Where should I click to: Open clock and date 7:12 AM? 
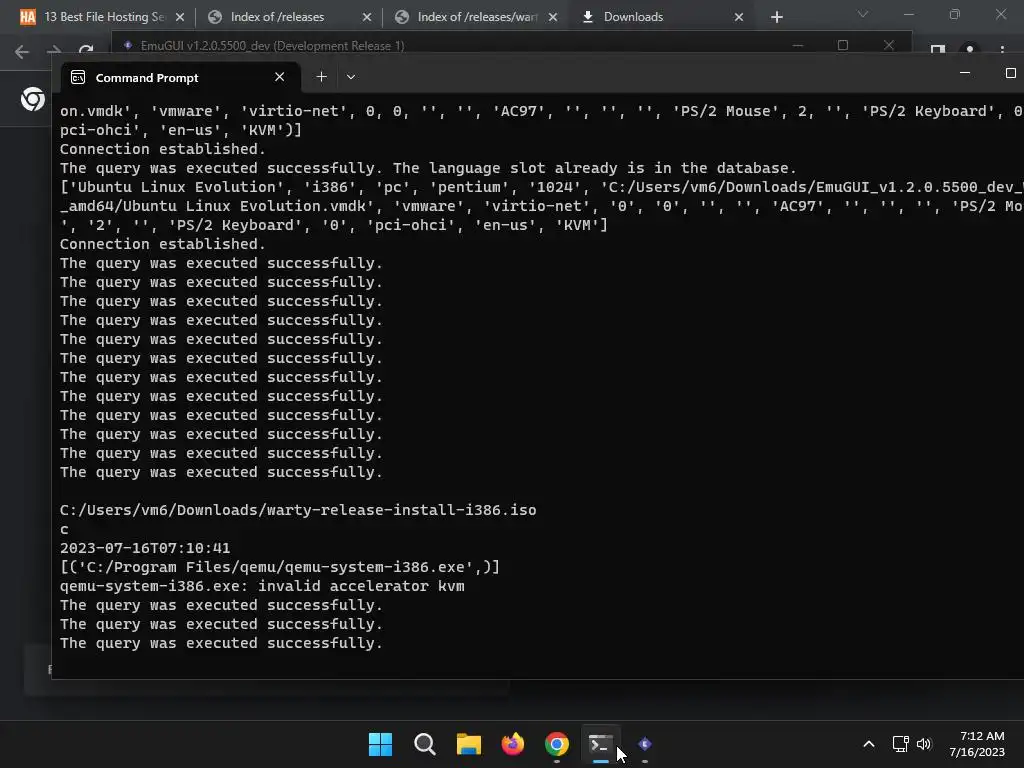[x=977, y=744]
